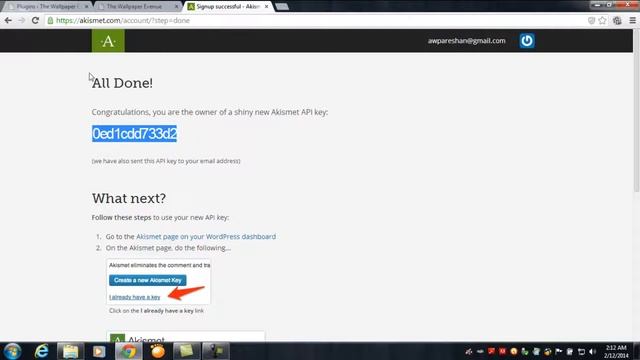Image resolution: width=640 pixels, height=360 pixels.
Task: Open a new browser tab
Action: 282,7
